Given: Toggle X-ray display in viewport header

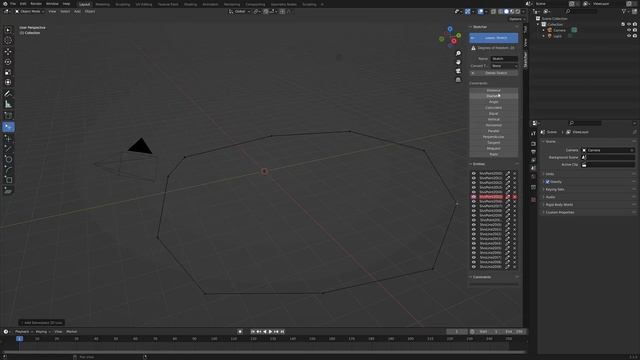Looking at the screenshot, I should (x=493, y=11).
